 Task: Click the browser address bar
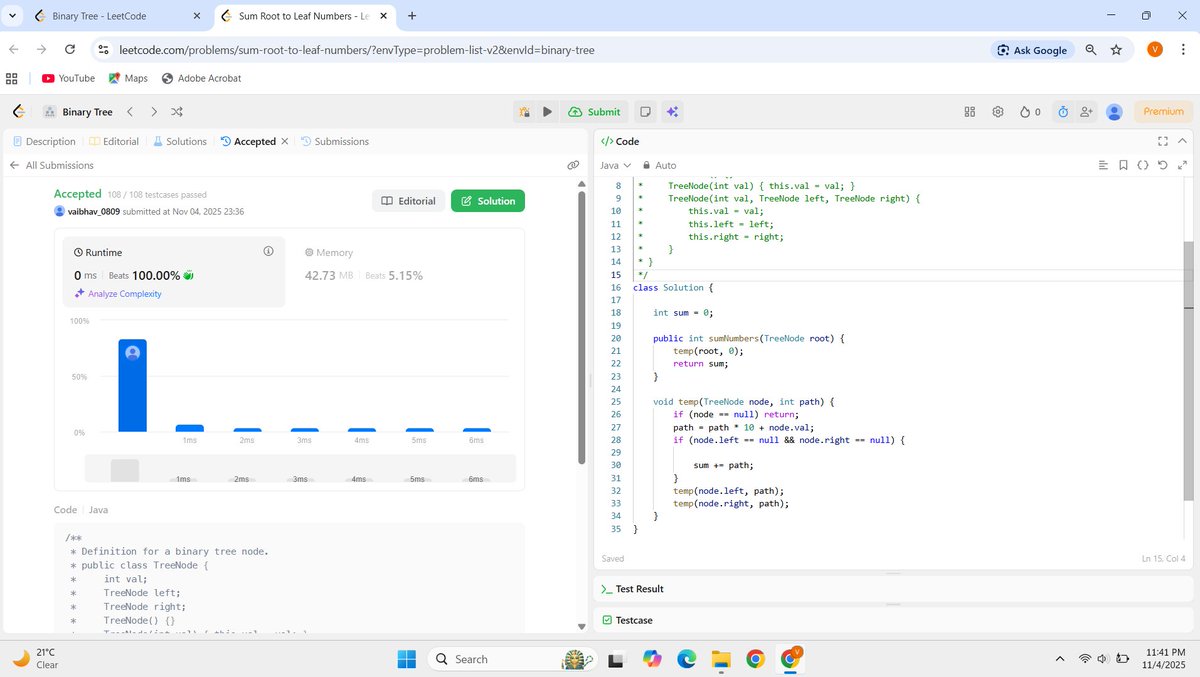540,50
